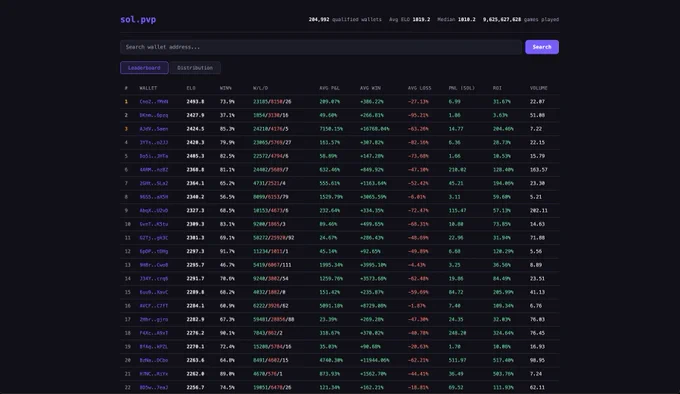The width and height of the screenshot is (680, 394).
Task: Click the AVG WIN column header
Action: [x=370, y=88]
